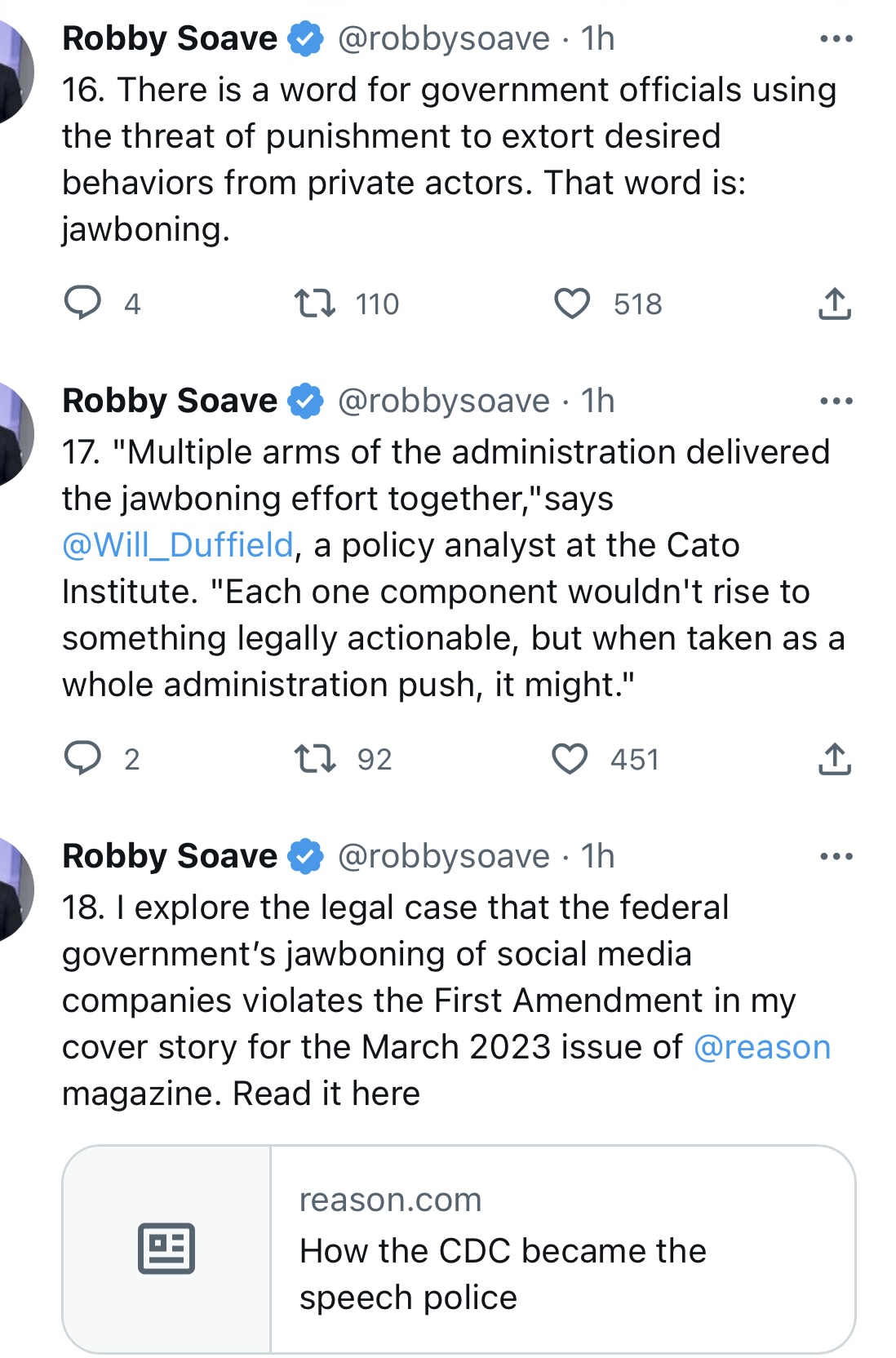Viewport: 896px width, 1358px height.
Task: Tap the verified badge on tweet 18
Action: click(306, 857)
